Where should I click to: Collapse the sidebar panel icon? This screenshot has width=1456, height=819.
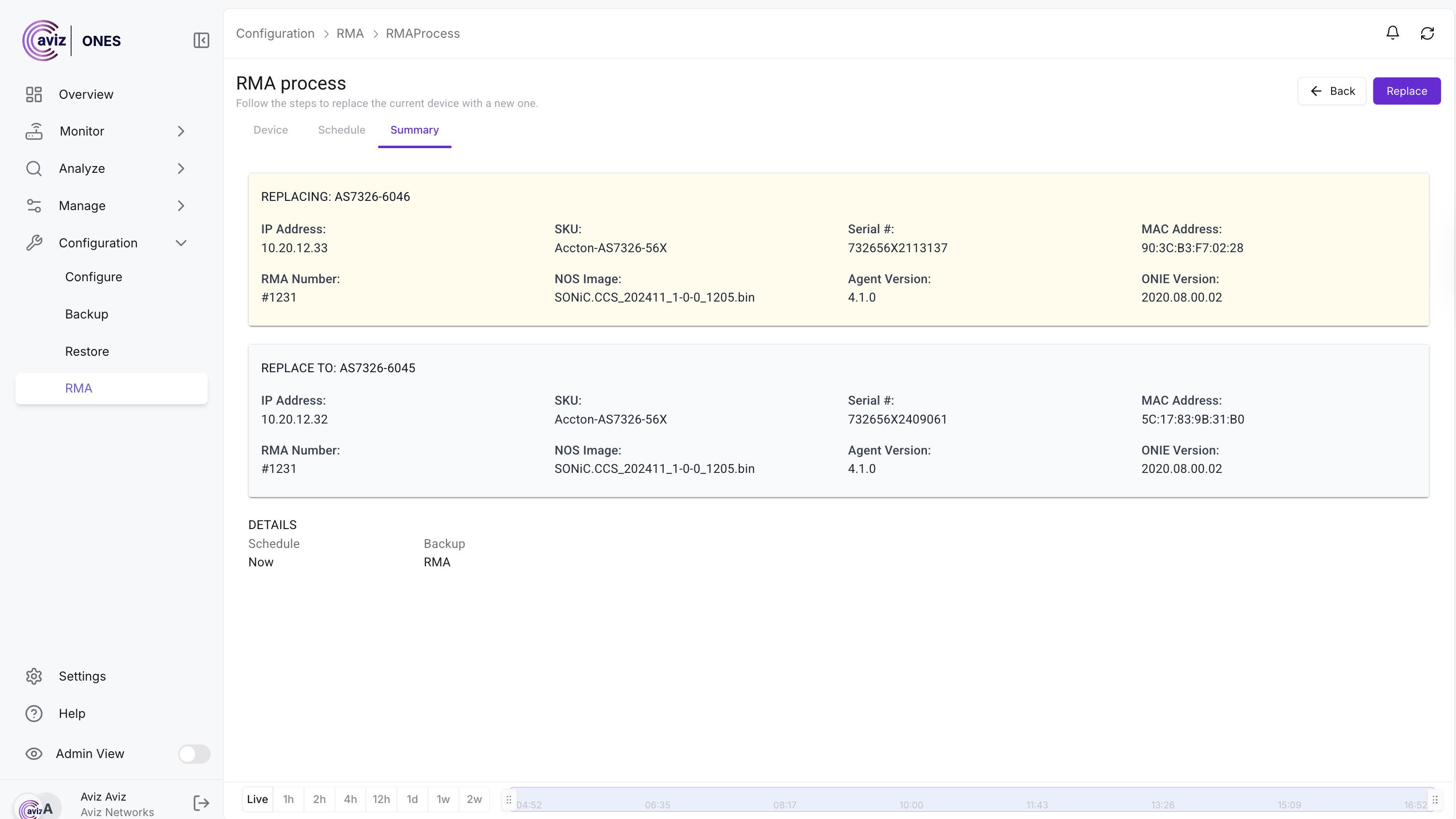pos(201,40)
